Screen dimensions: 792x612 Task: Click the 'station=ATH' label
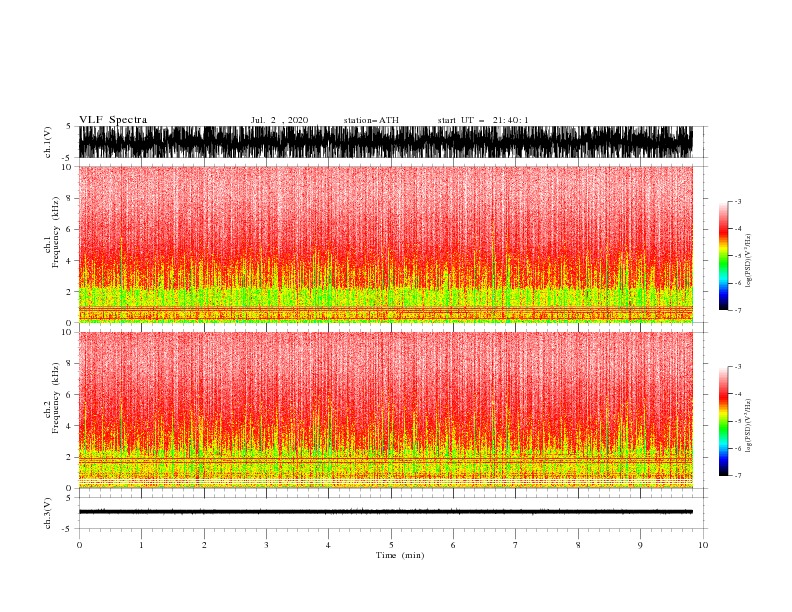[371, 120]
